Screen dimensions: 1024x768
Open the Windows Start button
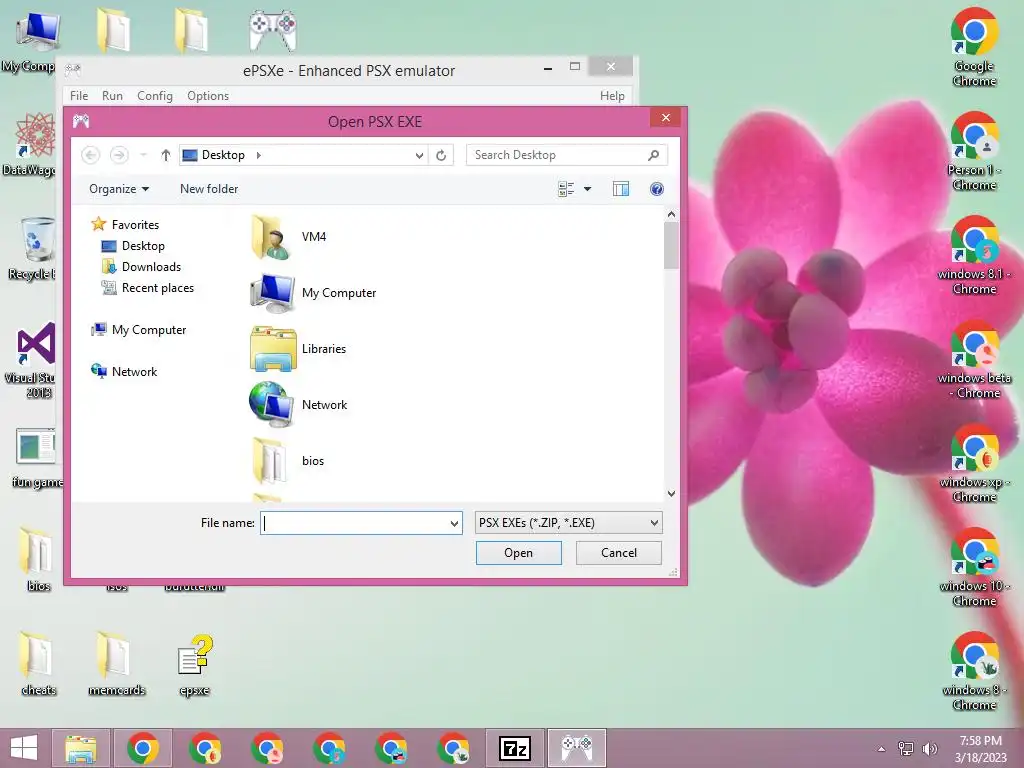(x=24, y=748)
